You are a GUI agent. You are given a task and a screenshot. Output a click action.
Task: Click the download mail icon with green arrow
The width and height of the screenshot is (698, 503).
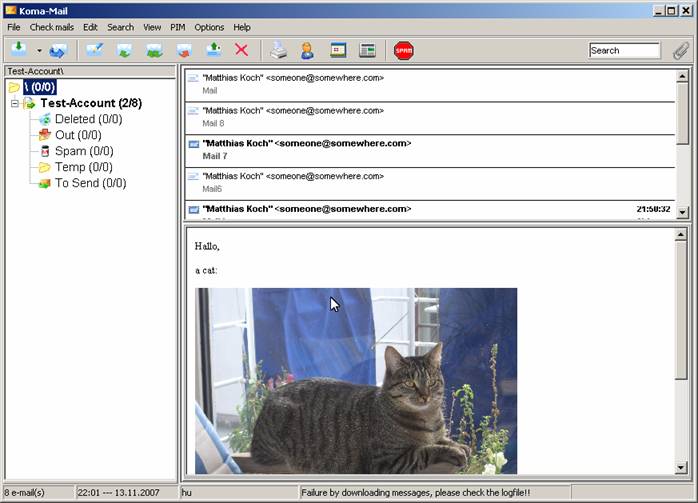tap(19, 49)
